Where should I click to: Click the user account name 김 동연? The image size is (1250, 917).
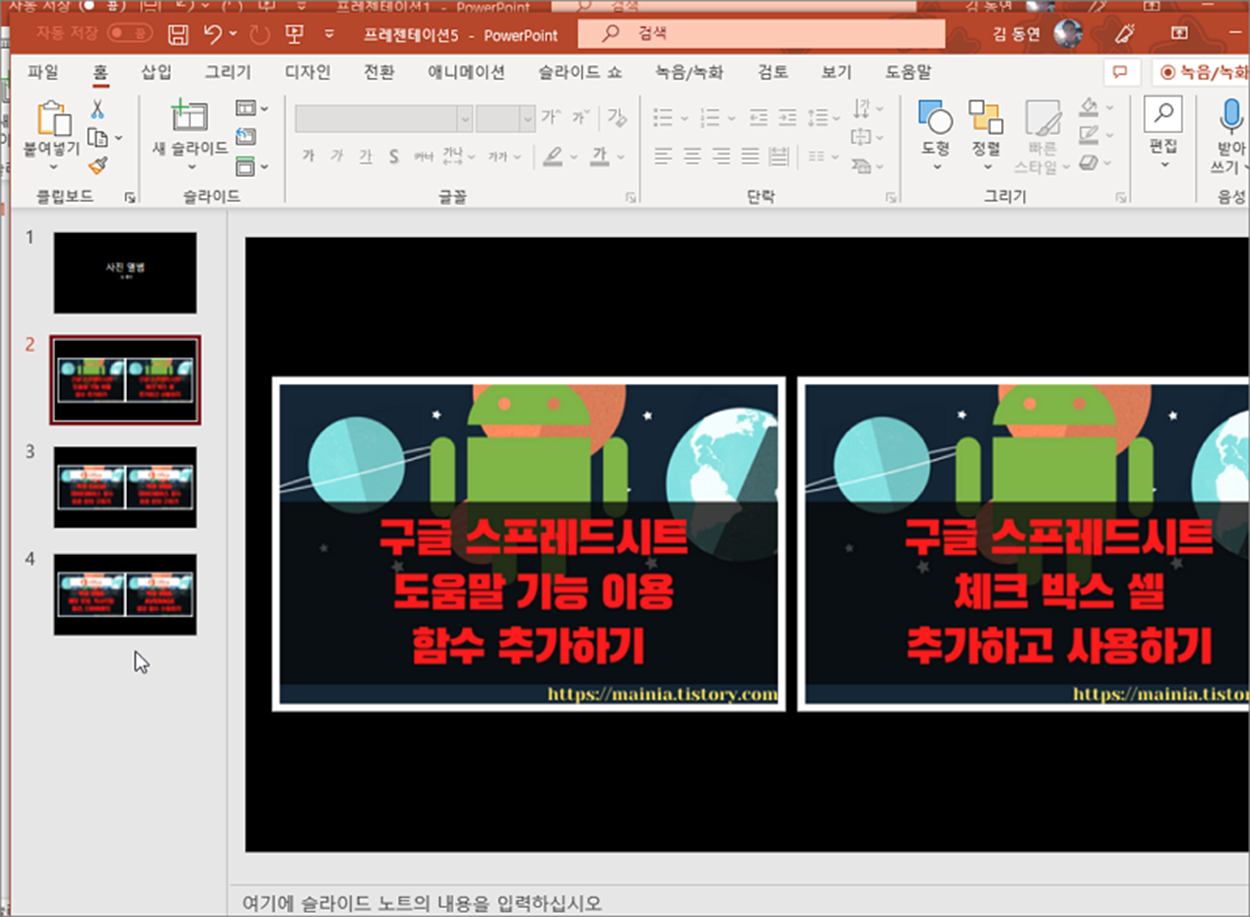click(1017, 34)
